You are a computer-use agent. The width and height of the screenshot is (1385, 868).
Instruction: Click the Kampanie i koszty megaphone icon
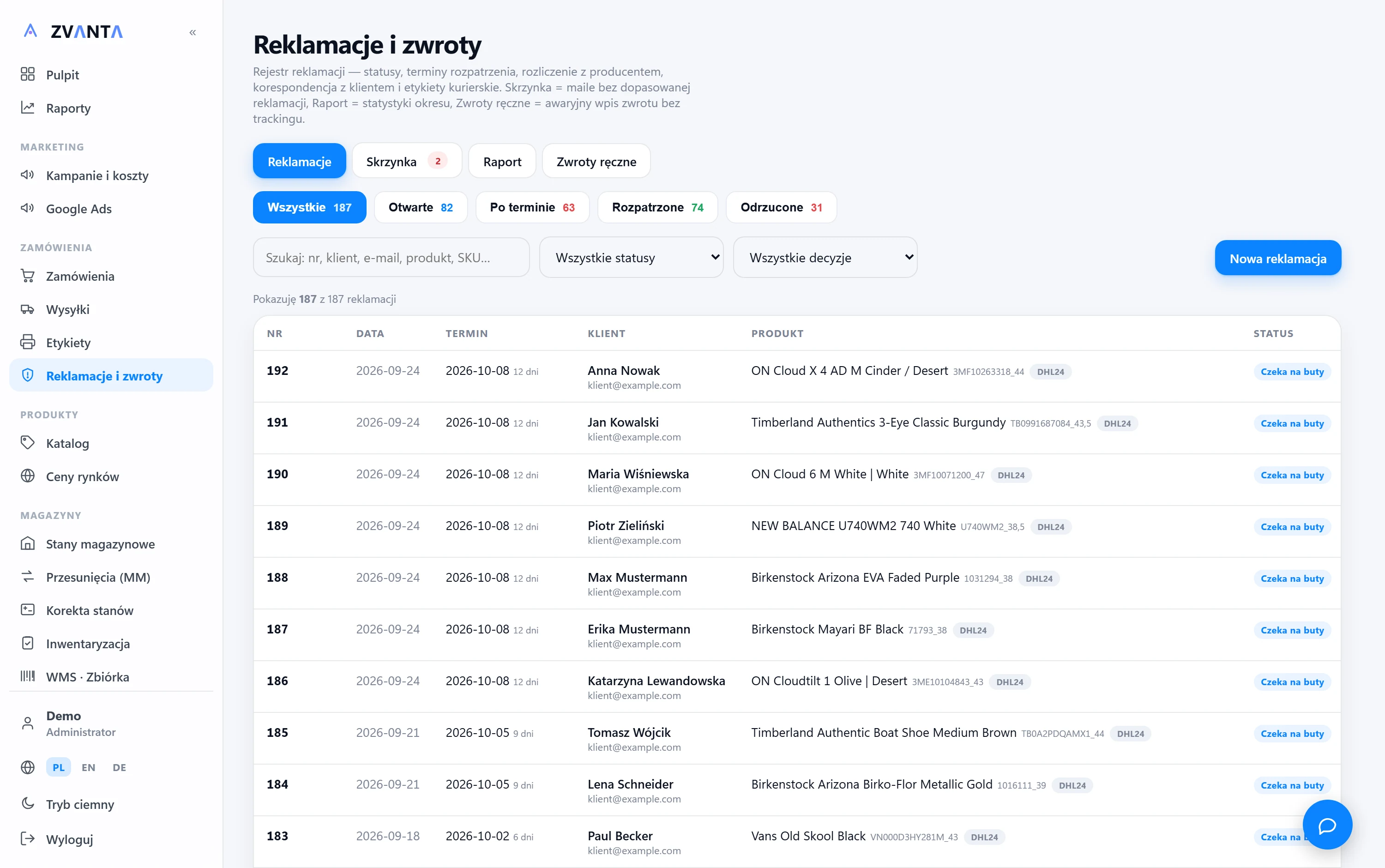[28, 175]
